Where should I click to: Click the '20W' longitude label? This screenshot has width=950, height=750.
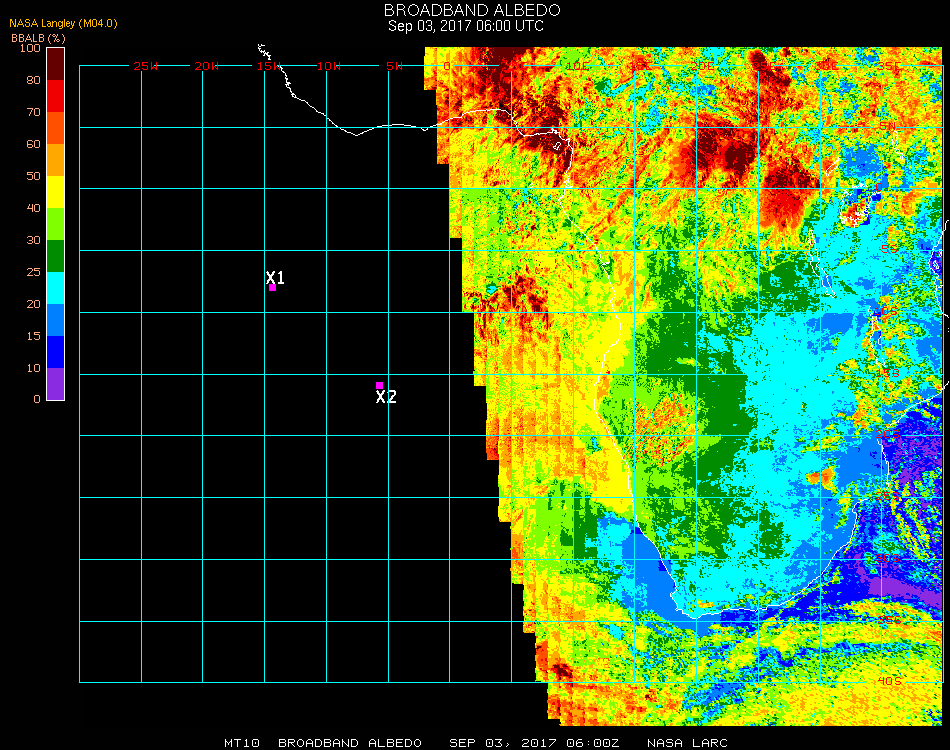(207, 66)
